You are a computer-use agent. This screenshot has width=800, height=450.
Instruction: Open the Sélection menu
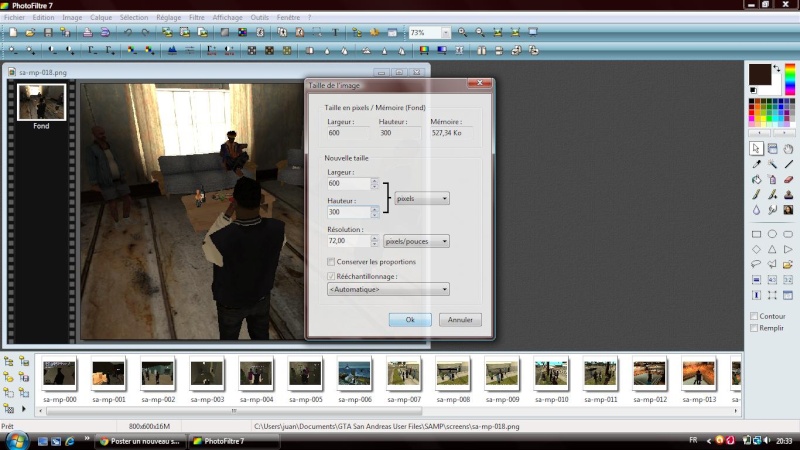(x=134, y=17)
